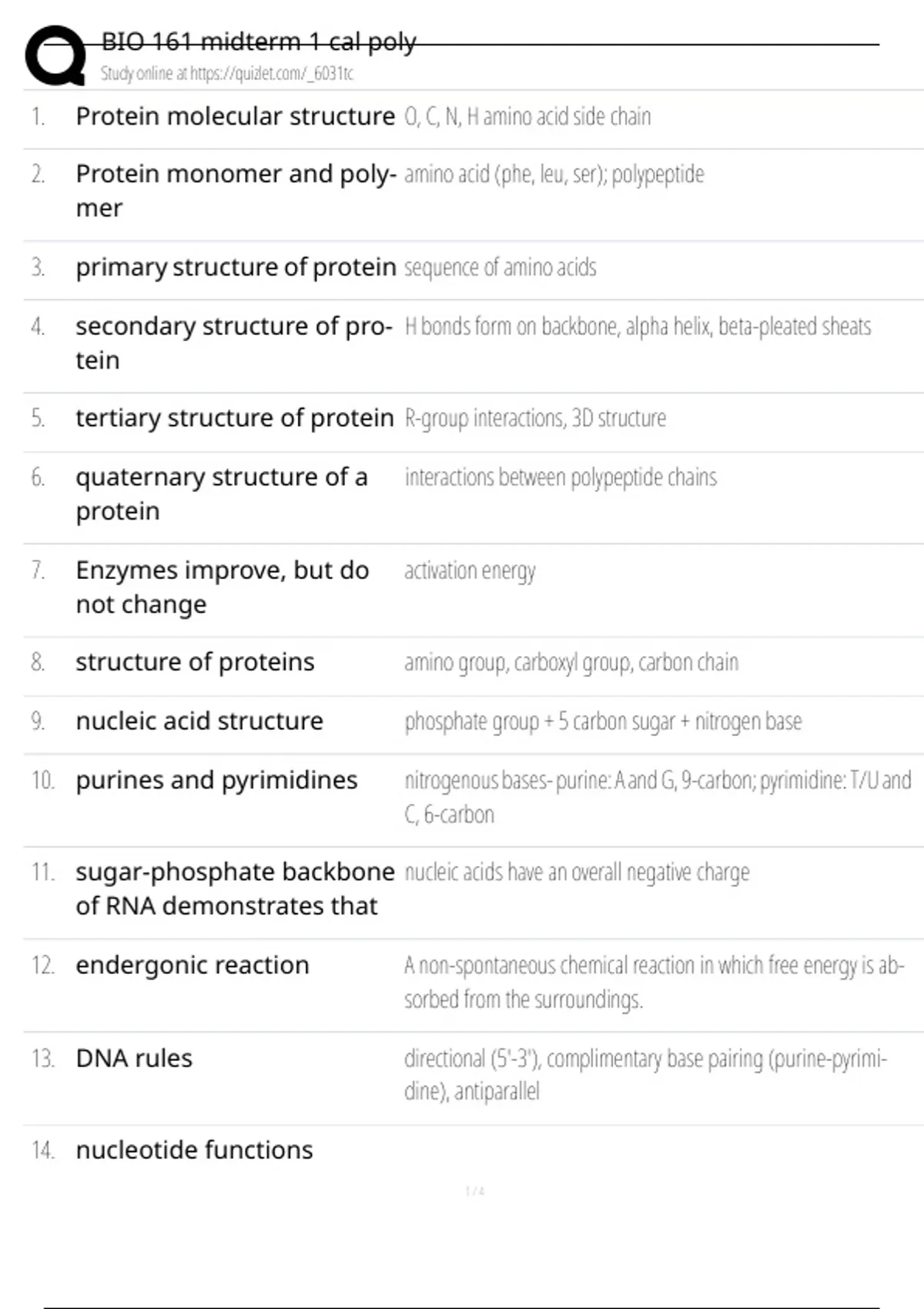The height and width of the screenshot is (1309, 924).
Task: Select the nucleotide functions term
Action: [194, 1150]
